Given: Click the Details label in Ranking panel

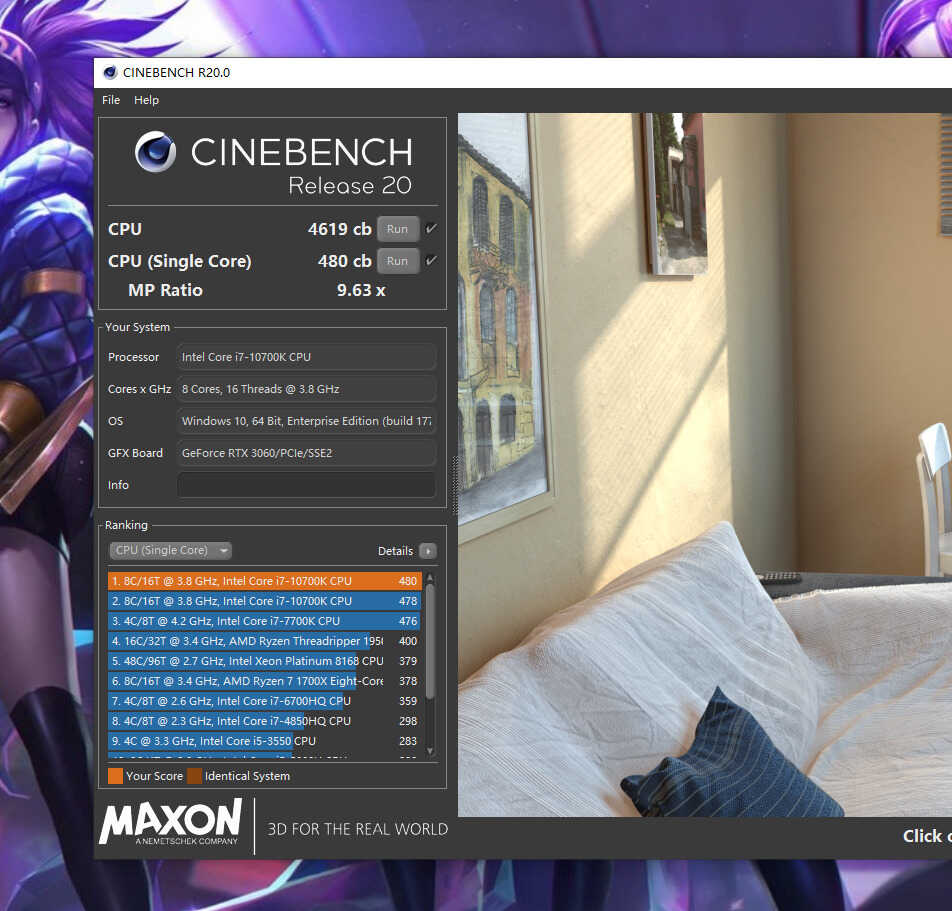Looking at the screenshot, I should [x=395, y=551].
